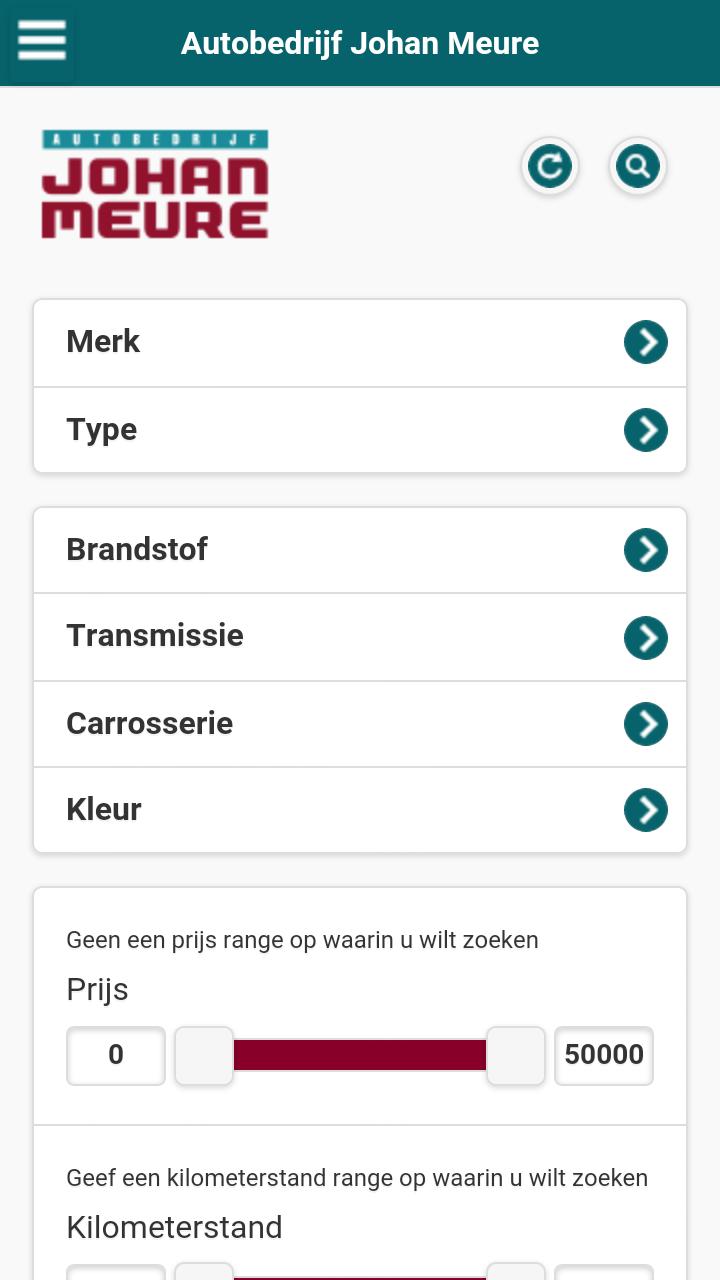Open the Type chevron icon

[645, 429]
